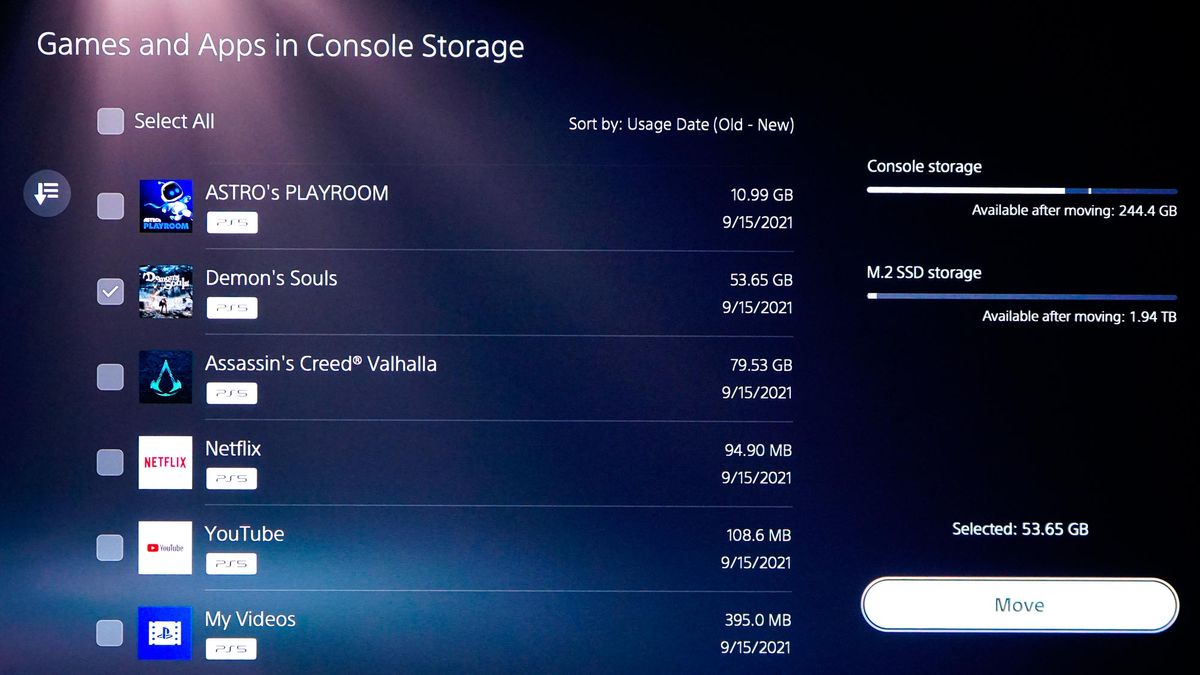Select the My Videos list entry title
The image size is (1200, 675).
click(250, 619)
